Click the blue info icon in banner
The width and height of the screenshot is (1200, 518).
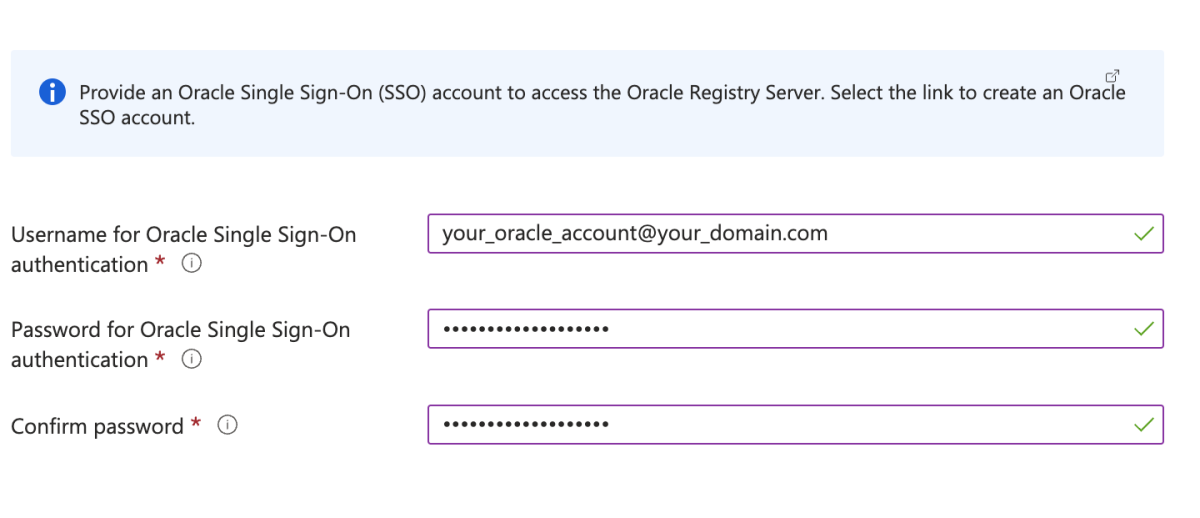[52, 92]
